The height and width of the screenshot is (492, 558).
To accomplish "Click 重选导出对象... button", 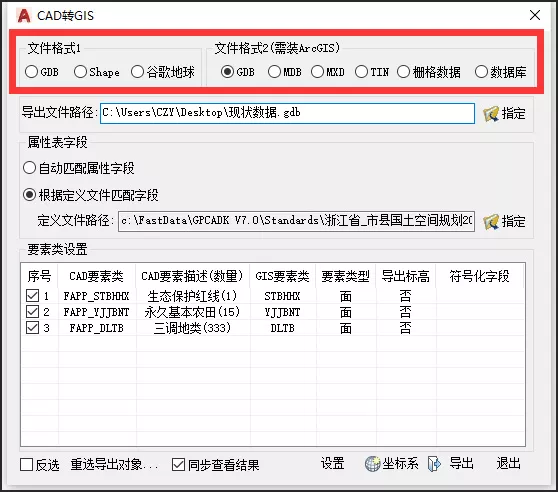I will (x=114, y=465).
